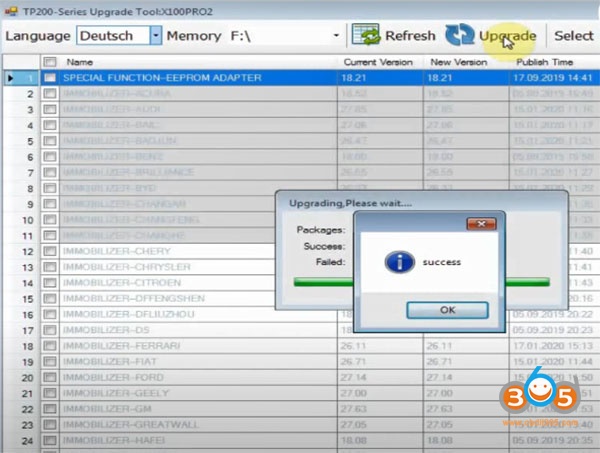The height and width of the screenshot is (453, 600).
Task: Close the success dialog with red X
Action: pyautogui.click(x=481, y=224)
